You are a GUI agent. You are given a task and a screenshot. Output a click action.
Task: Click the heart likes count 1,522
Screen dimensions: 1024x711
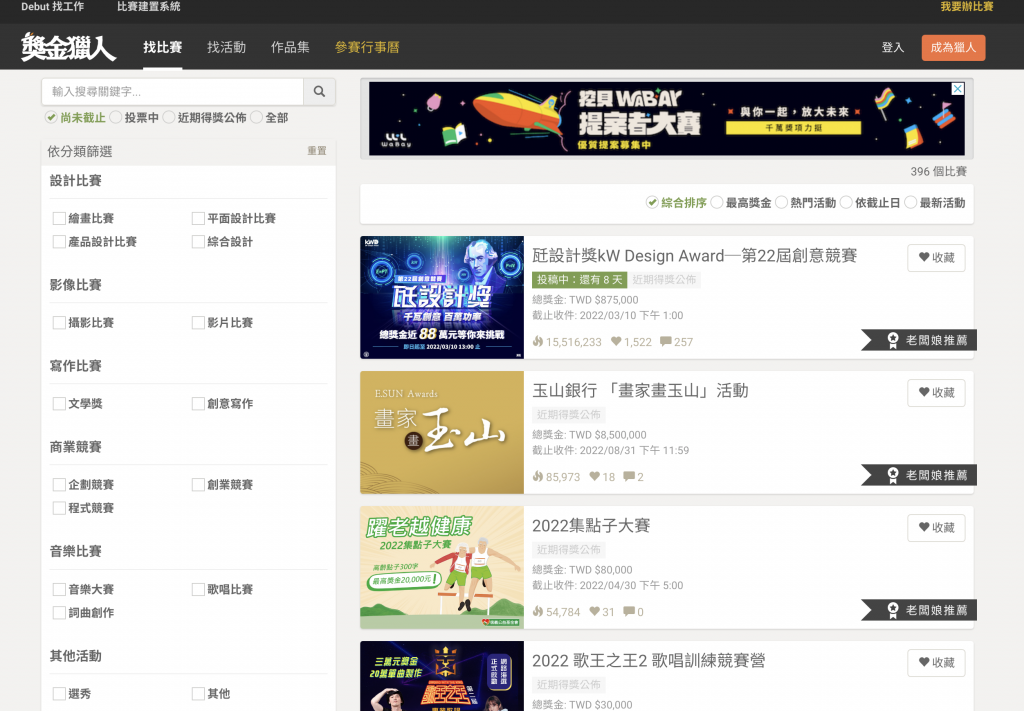tap(631, 341)
